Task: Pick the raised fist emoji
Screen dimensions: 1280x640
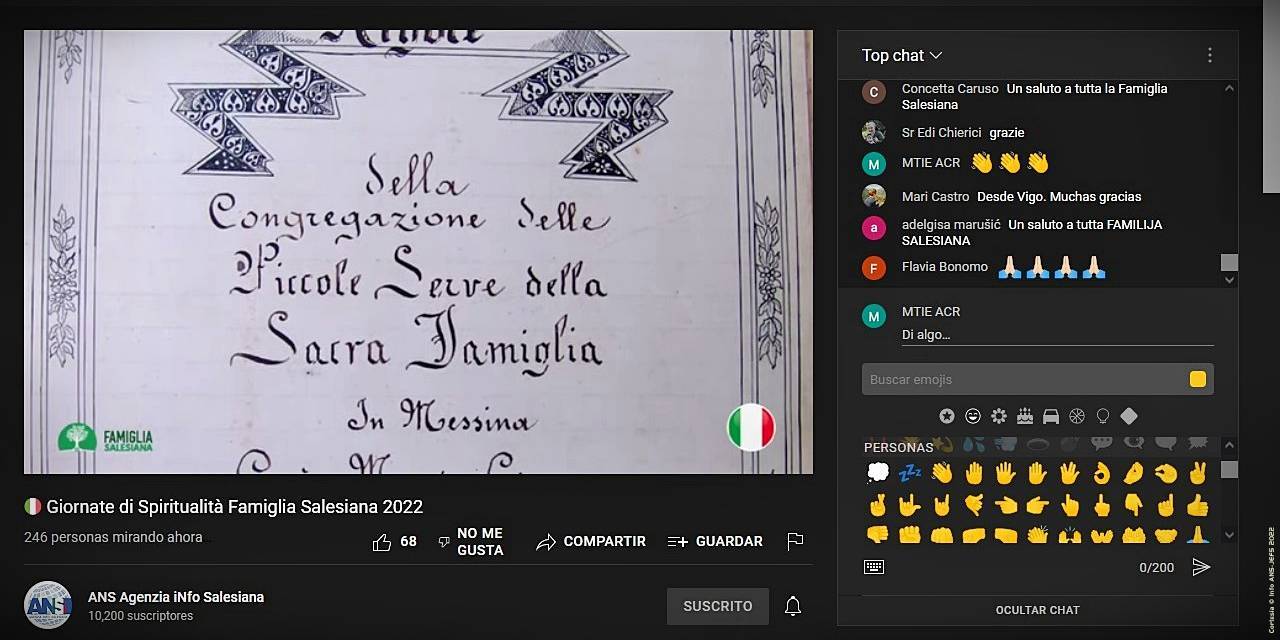Action: tap(910, 534)
